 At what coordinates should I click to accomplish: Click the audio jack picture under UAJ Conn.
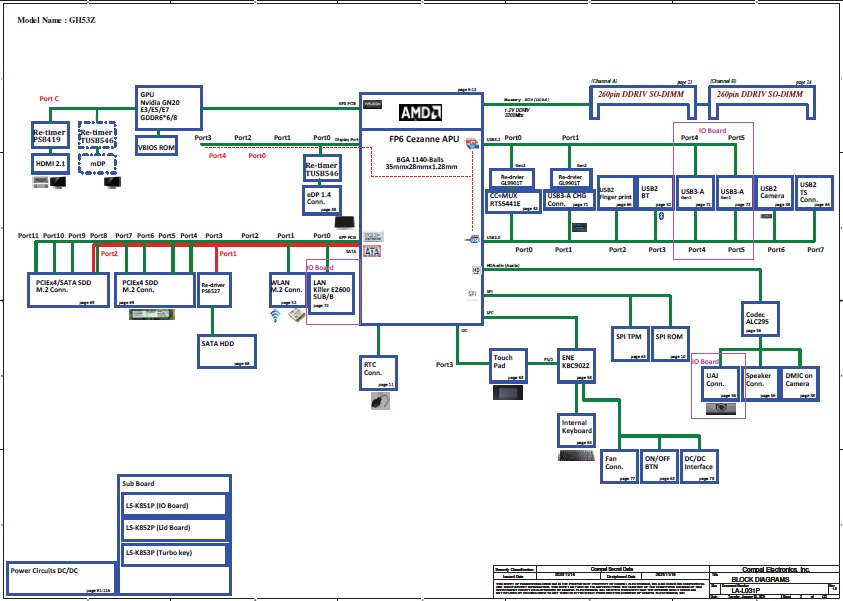[x=721, y=409]
